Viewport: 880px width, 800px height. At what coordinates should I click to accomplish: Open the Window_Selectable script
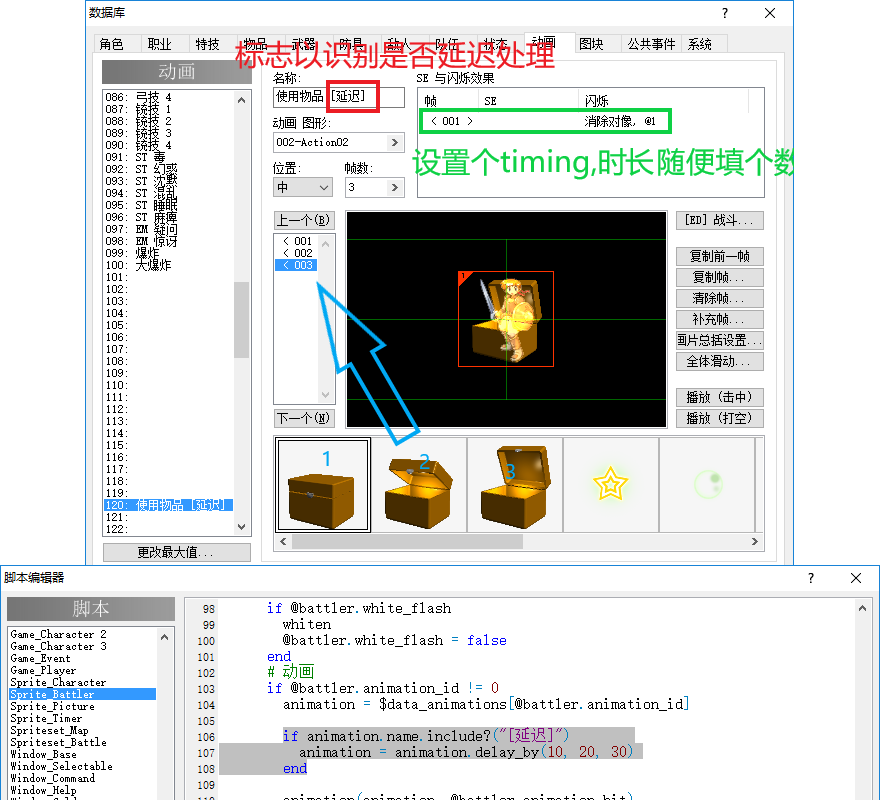click(x=82, y=766)
